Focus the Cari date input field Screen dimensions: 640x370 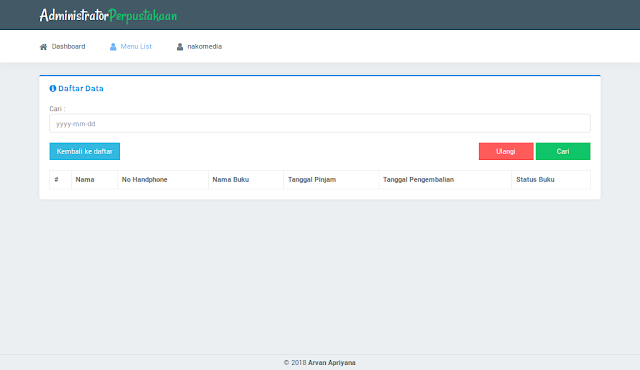[x=320, y=123]
